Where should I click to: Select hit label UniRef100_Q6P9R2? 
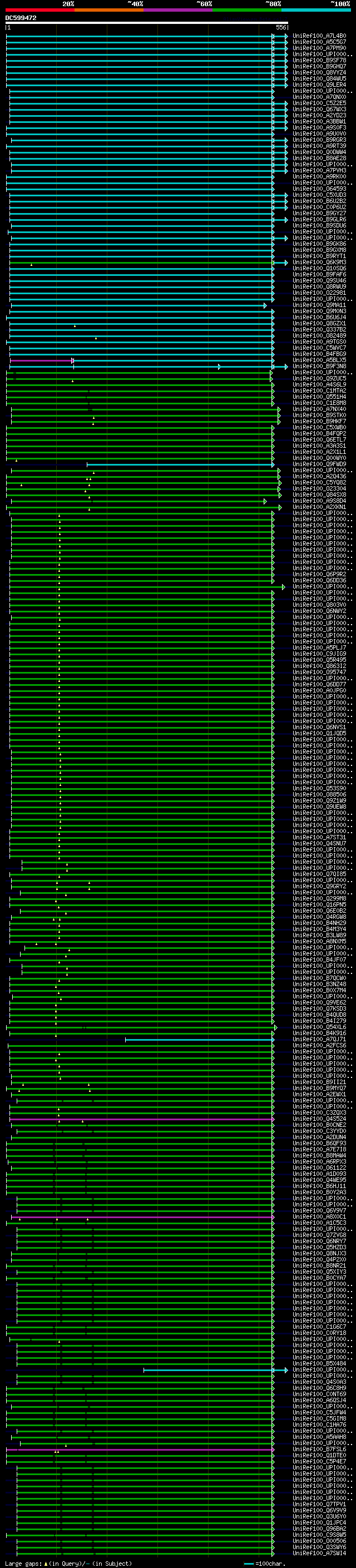pos(319,574)
